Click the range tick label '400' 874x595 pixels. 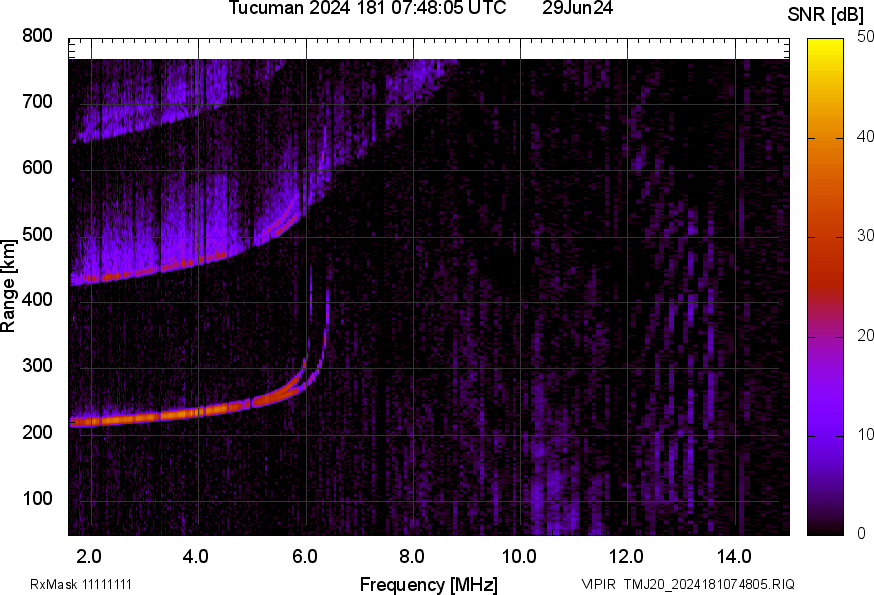tap(37, 300)
